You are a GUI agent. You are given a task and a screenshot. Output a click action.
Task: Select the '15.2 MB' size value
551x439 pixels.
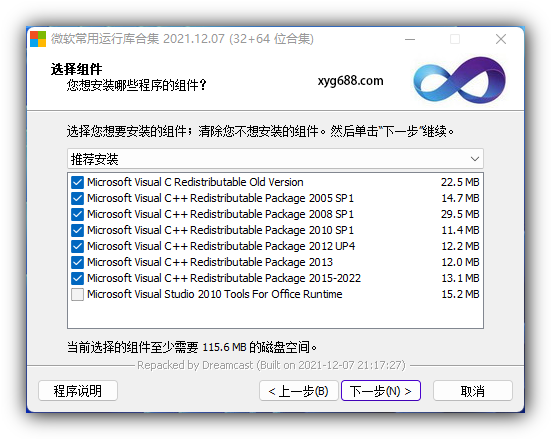(x=460, y=294)
